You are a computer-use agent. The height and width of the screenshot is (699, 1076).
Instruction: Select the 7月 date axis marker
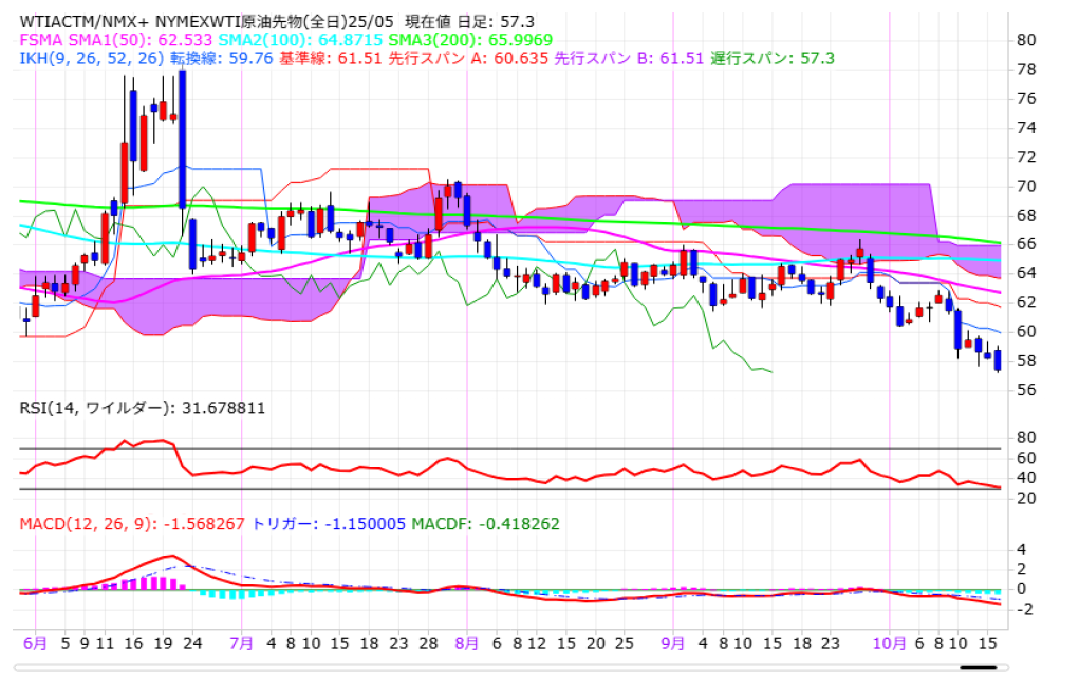(242, 643)
